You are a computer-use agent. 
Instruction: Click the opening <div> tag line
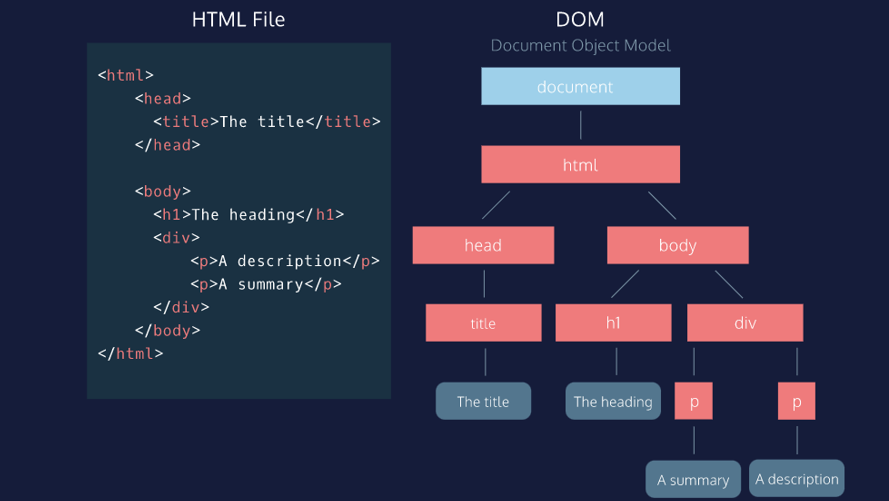(176, 237)
